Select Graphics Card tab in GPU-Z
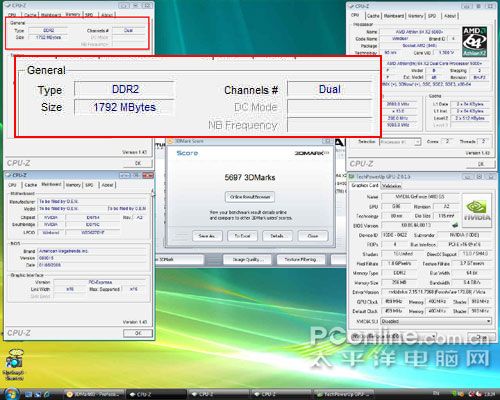 click(x=365, y=185)
